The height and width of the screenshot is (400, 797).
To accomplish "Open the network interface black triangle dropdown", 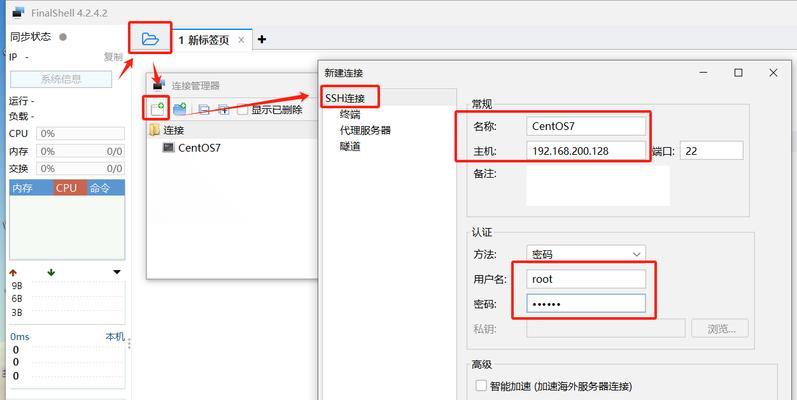I will 117,272.
